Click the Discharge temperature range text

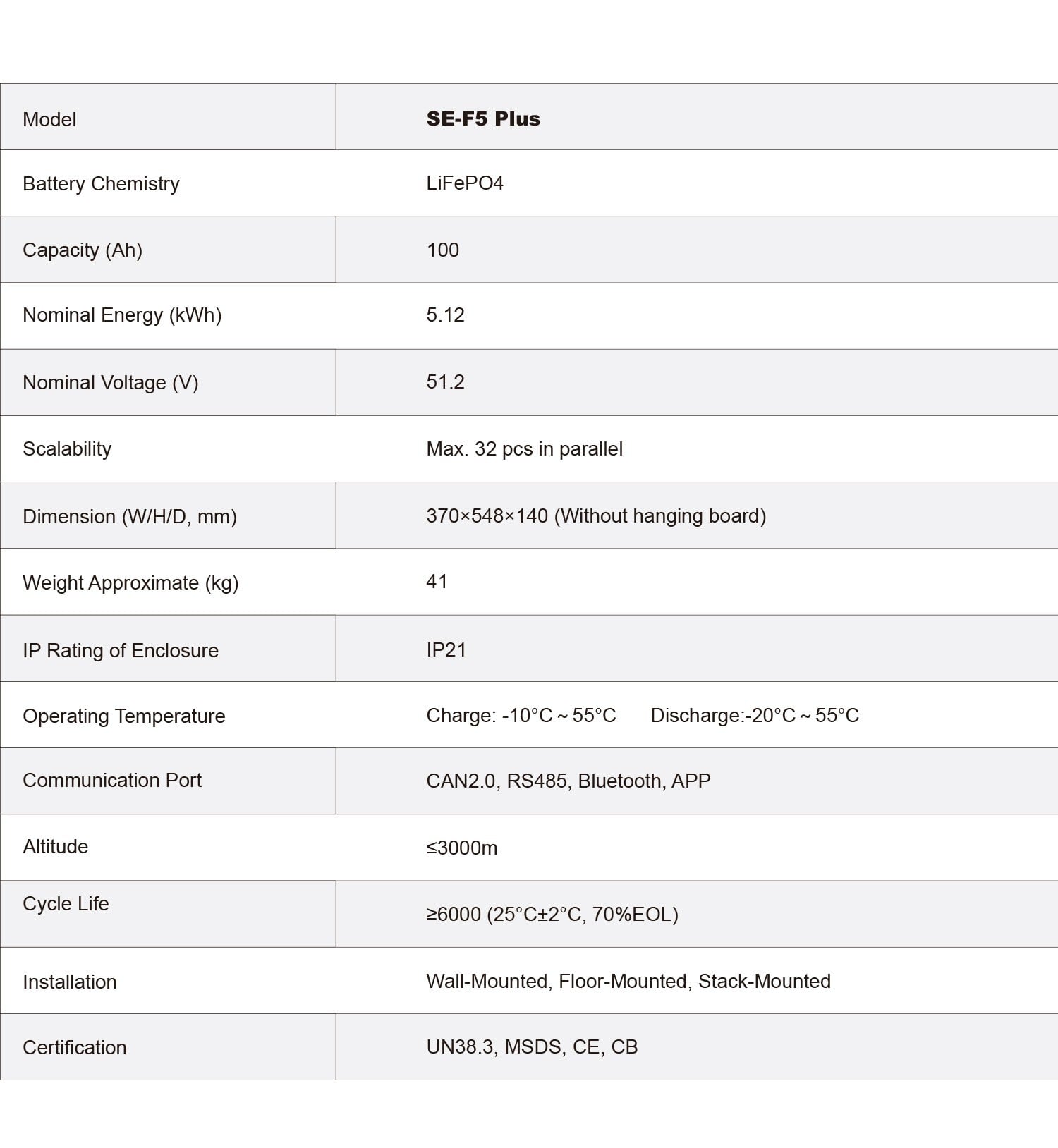(755, 716)
